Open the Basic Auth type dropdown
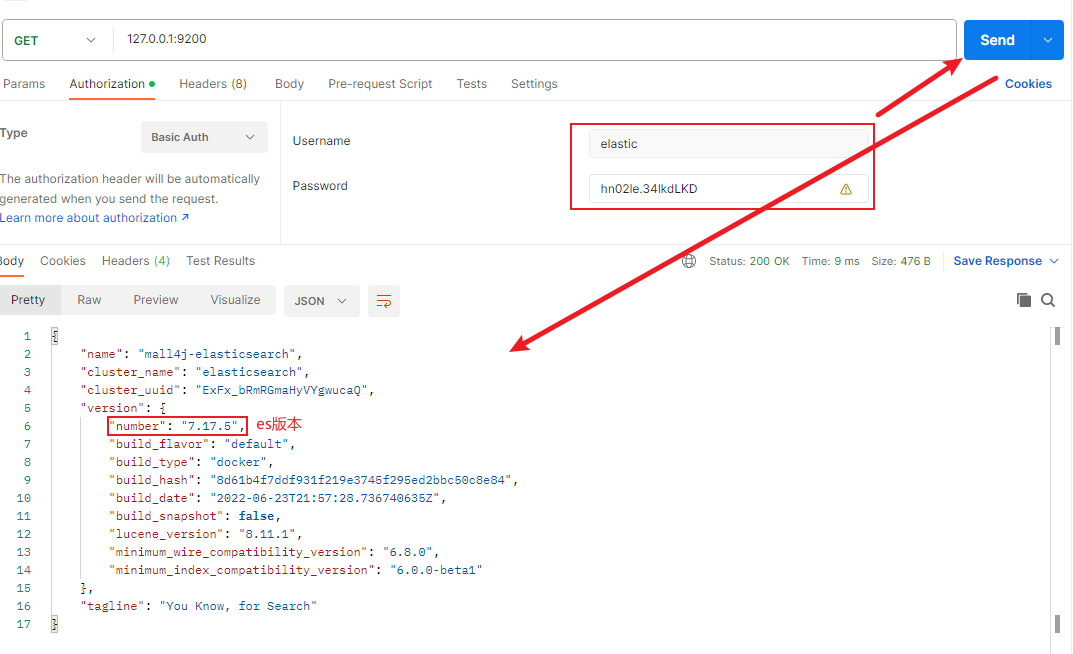Image resolution: width=1073 pixels, height=654 pixels. pyautogui.click(x=204, y=137)
